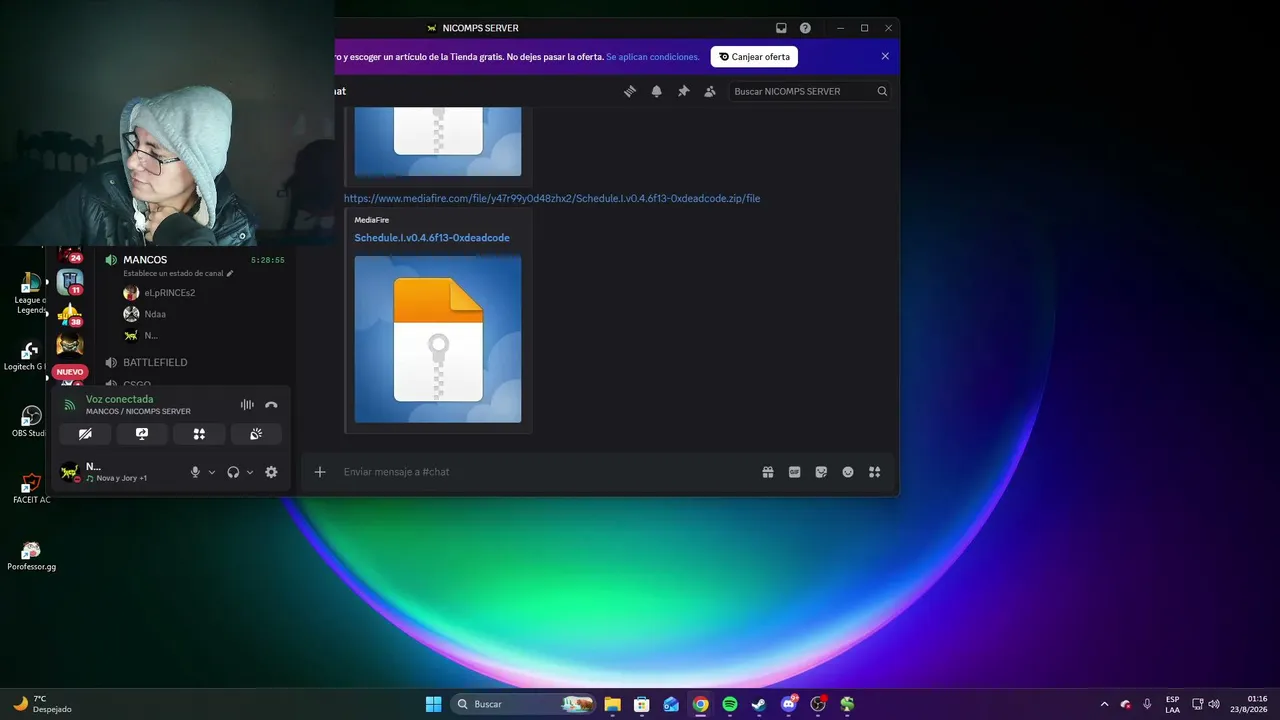Expand microphone input options arrow

click(212, 472)
